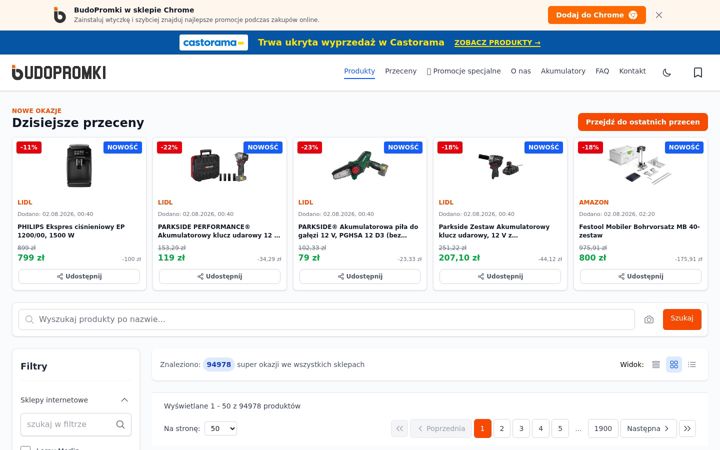Open the Parkside branch saw thumbnail

point(360,166)
